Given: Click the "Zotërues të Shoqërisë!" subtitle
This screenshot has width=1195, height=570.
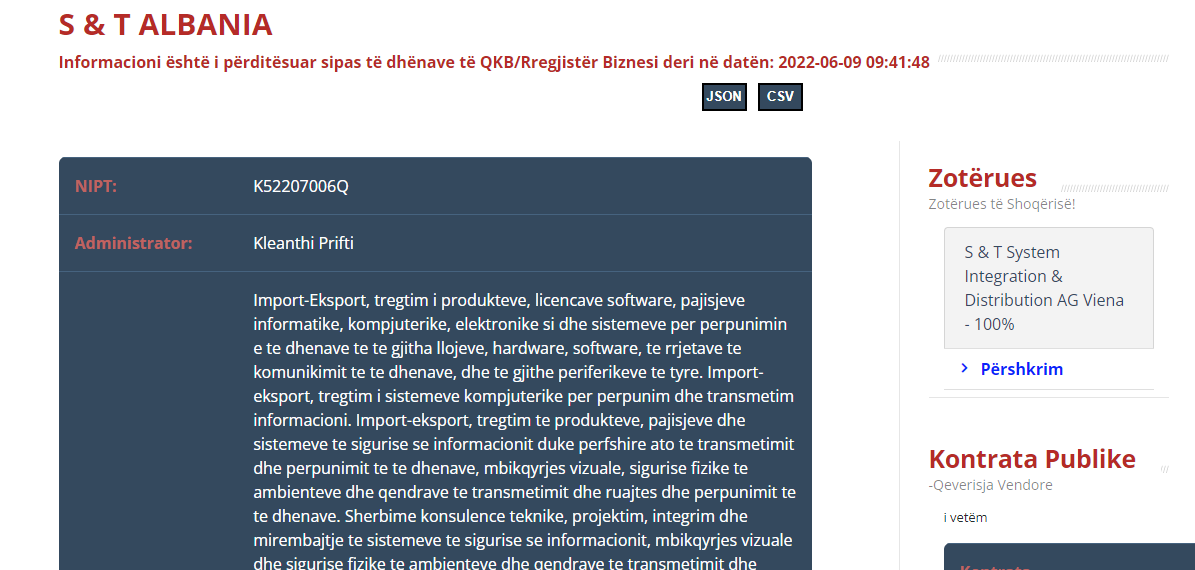Looking at the screenshot, I should [1001, 204].
